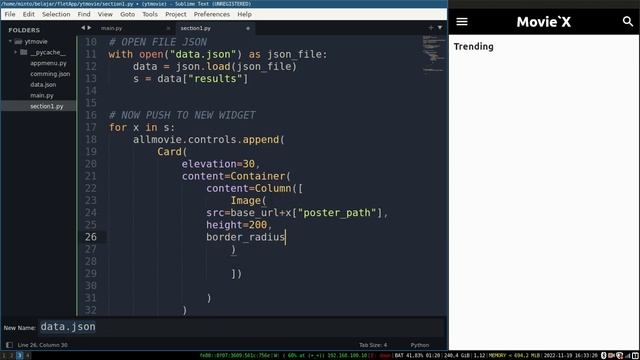
Task: Change the Tab Size: 4 setting
Action: coord(373,345)
